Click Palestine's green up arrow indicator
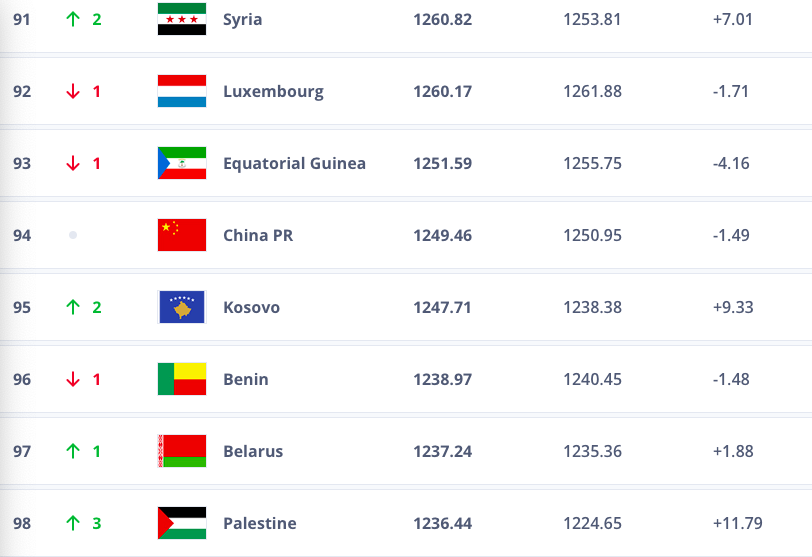The width and height of the screenshot is (812, 557). (x=73, y=523)
